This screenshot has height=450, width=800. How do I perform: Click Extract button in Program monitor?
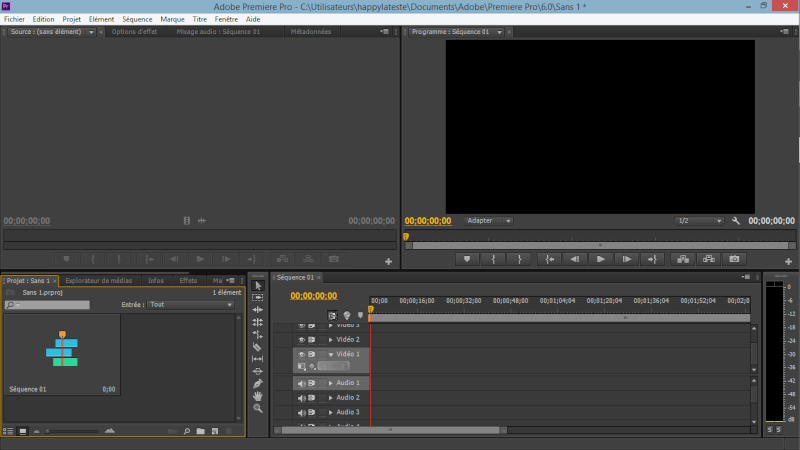tap(709, 259)
